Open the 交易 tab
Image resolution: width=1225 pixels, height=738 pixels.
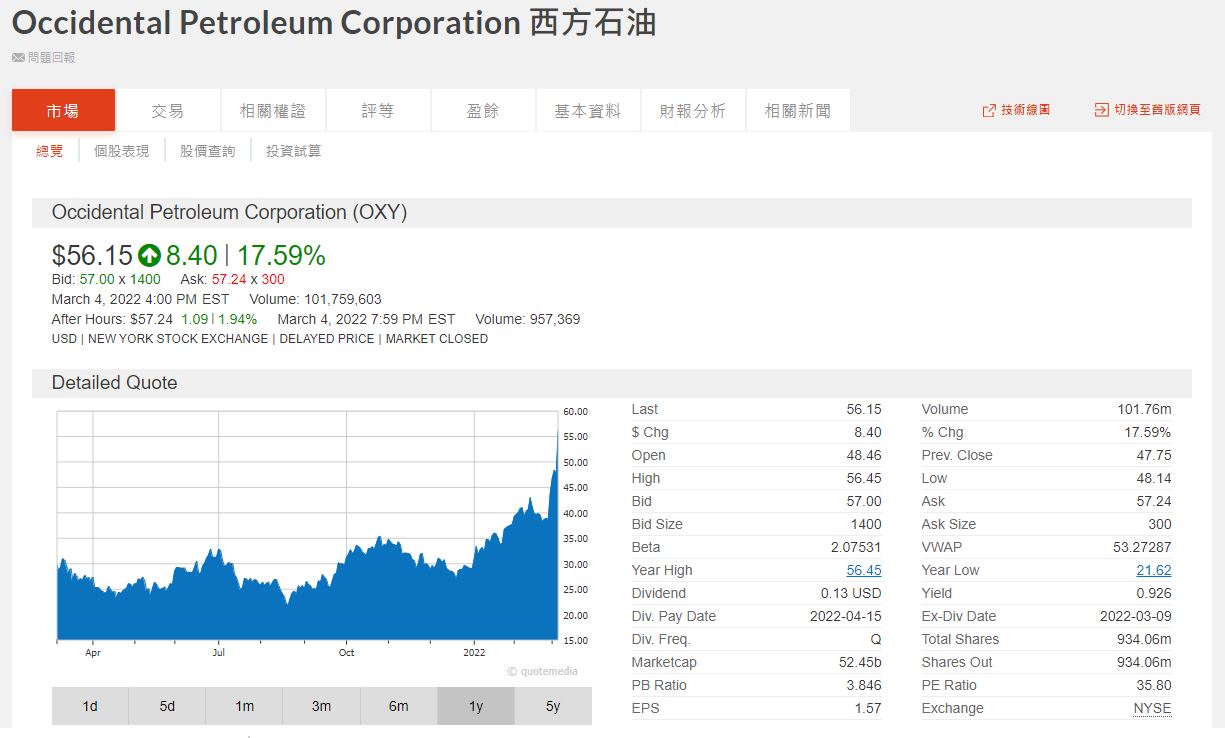[x=168, y=111]
